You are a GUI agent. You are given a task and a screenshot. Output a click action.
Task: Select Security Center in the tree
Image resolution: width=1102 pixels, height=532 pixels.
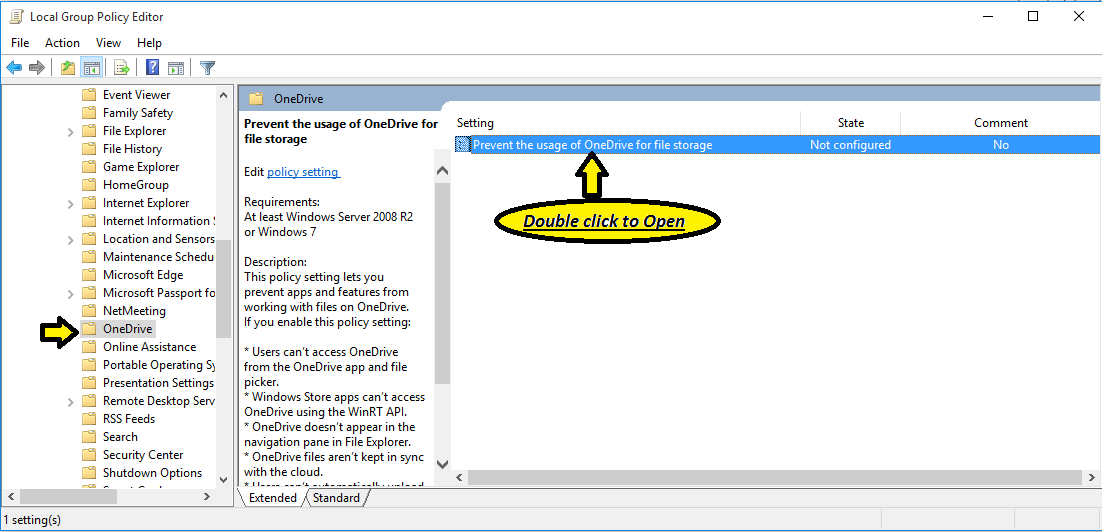(x=143, y=455)
